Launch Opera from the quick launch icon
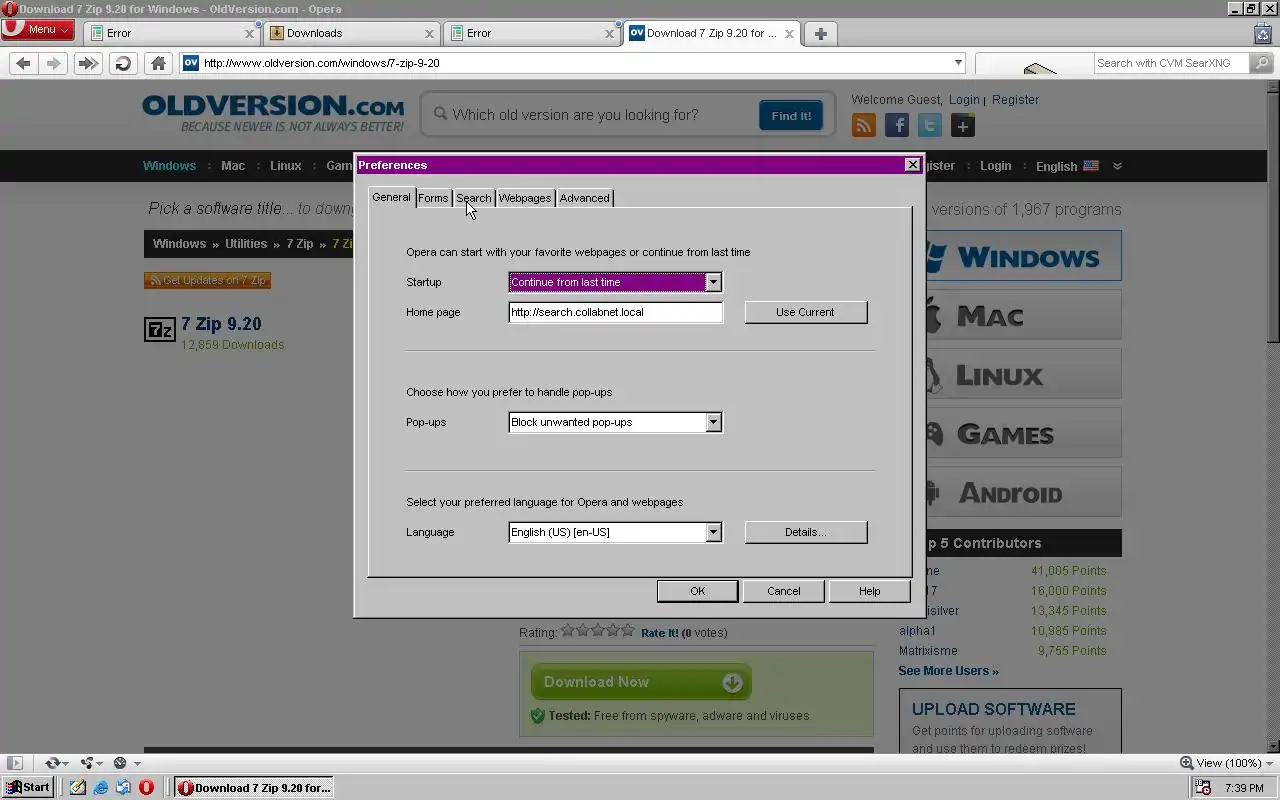1280x800 pixels. [146, 788]
